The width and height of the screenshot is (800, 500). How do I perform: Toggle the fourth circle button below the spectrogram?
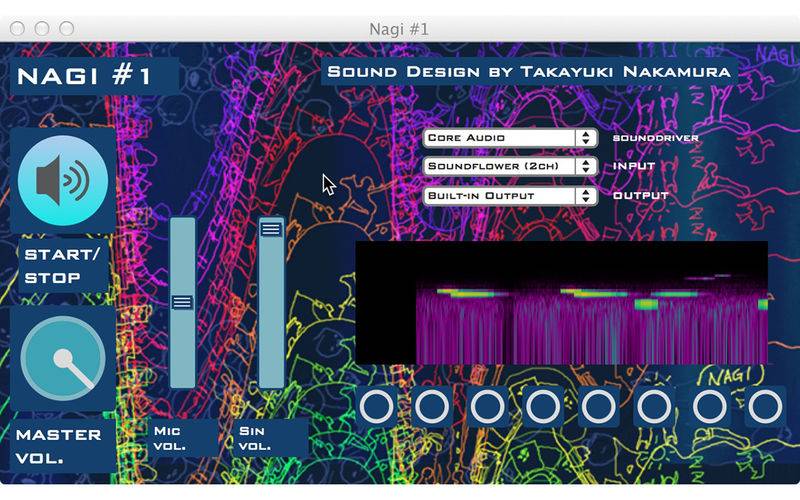[543, 407]
